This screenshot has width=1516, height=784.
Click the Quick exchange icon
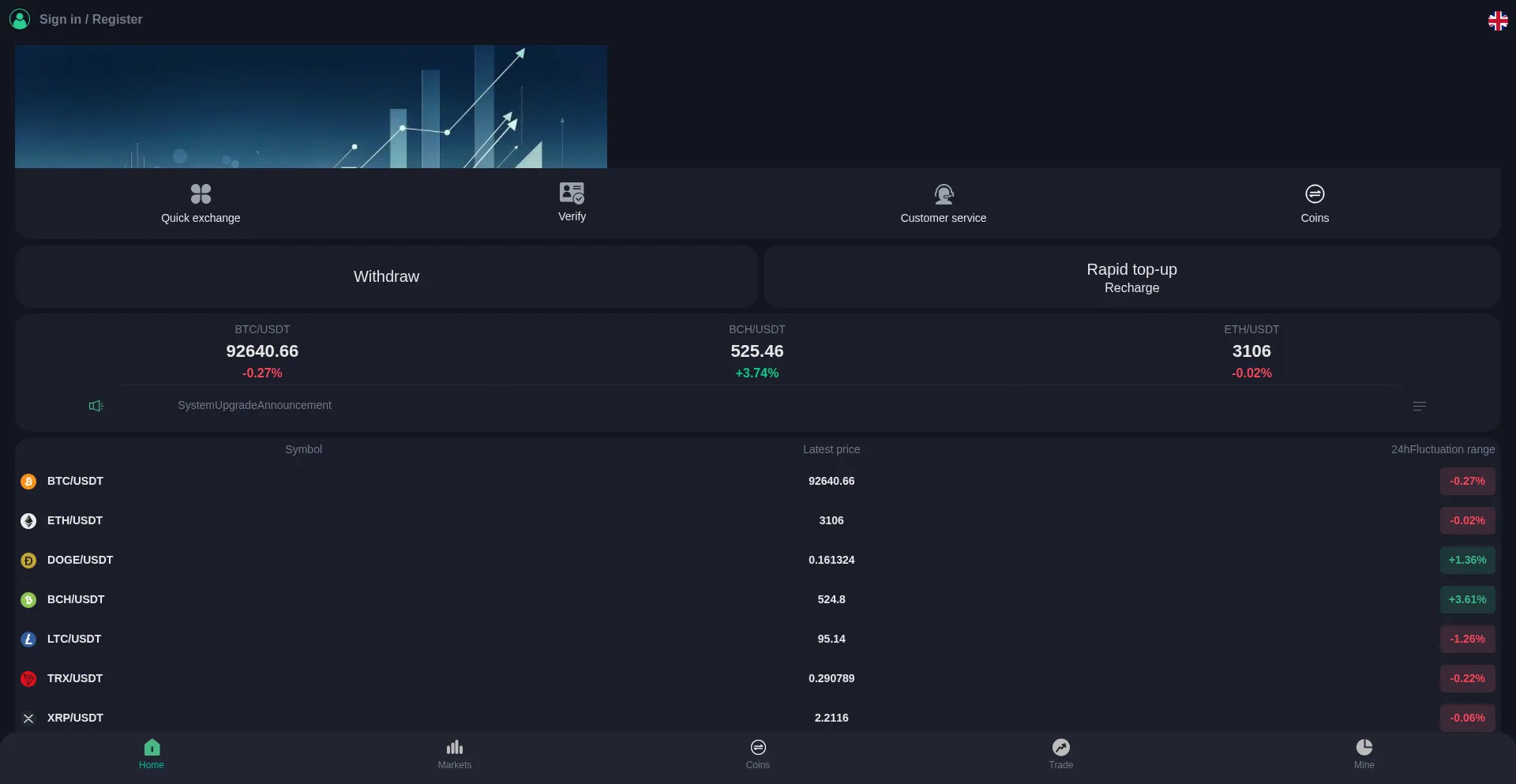pos(201,193)
